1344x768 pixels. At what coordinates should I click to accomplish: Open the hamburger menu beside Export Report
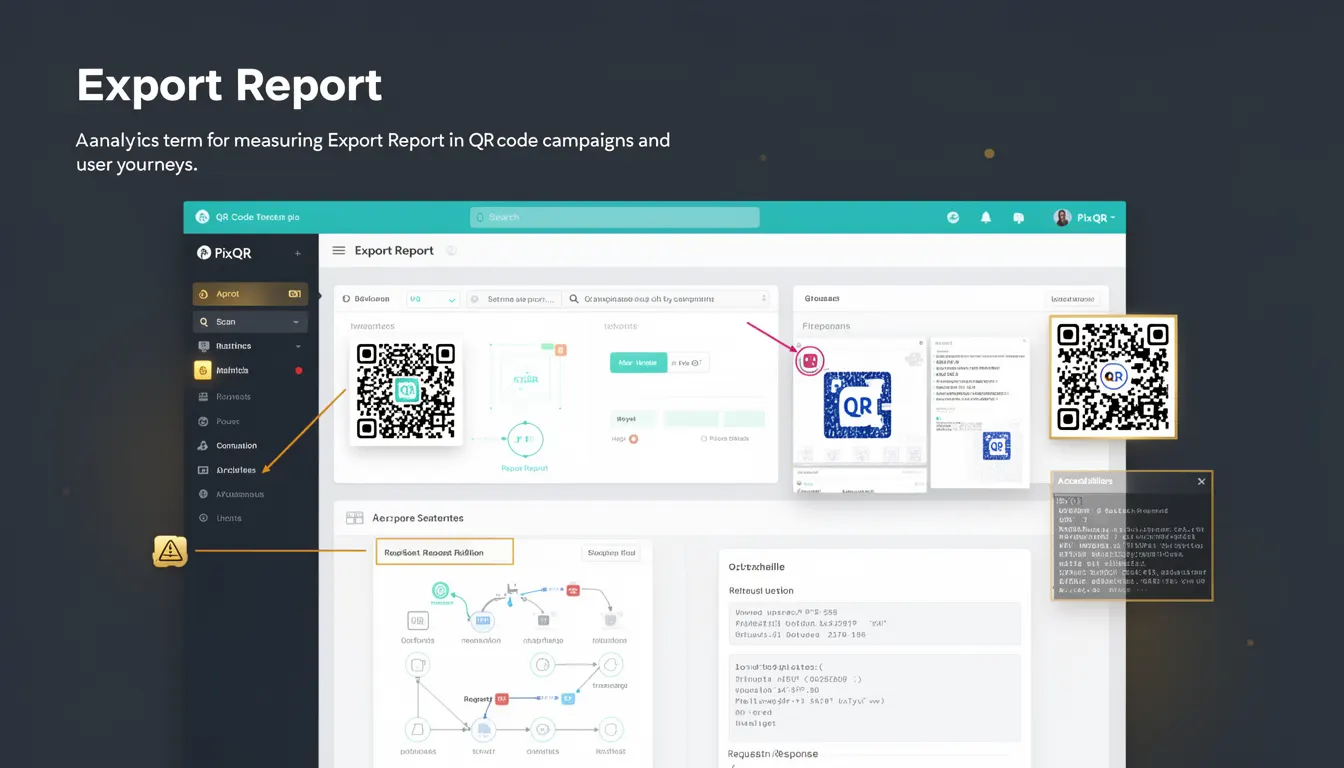(338, 251)
